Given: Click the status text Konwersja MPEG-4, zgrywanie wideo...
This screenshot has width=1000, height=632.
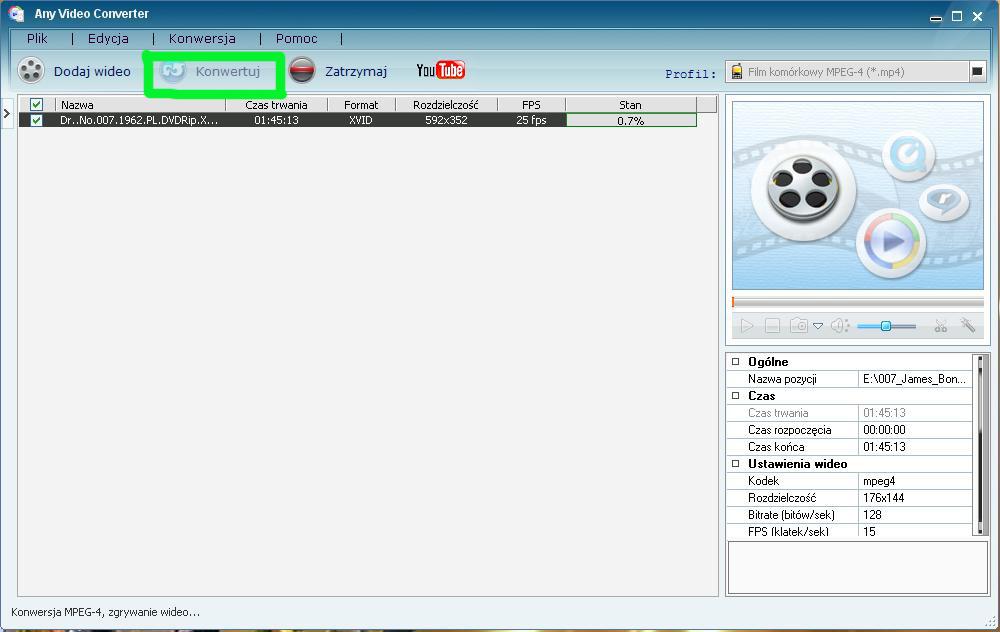Looking at the screenshot, I should (x=105, y=612).
